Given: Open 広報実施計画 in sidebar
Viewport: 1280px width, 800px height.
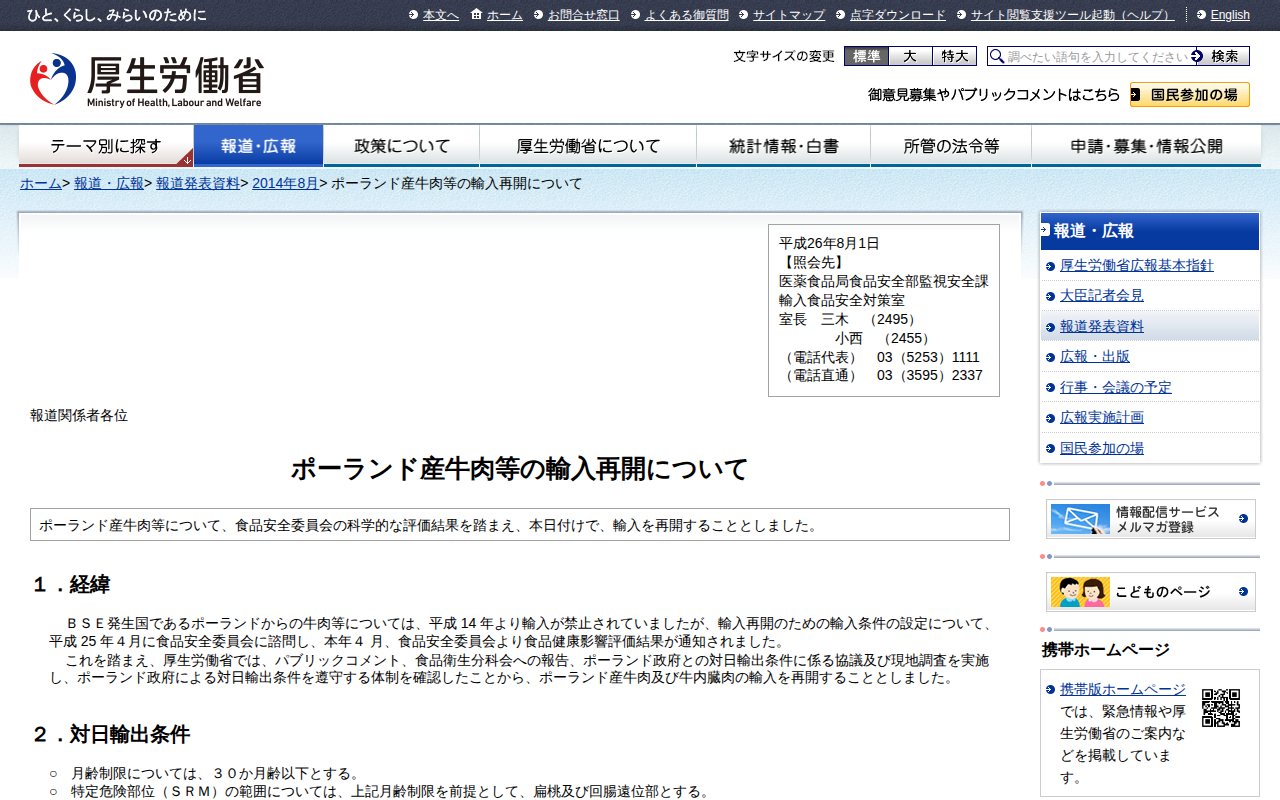Looking at the screenshot, I should (x=1102, y=417).
